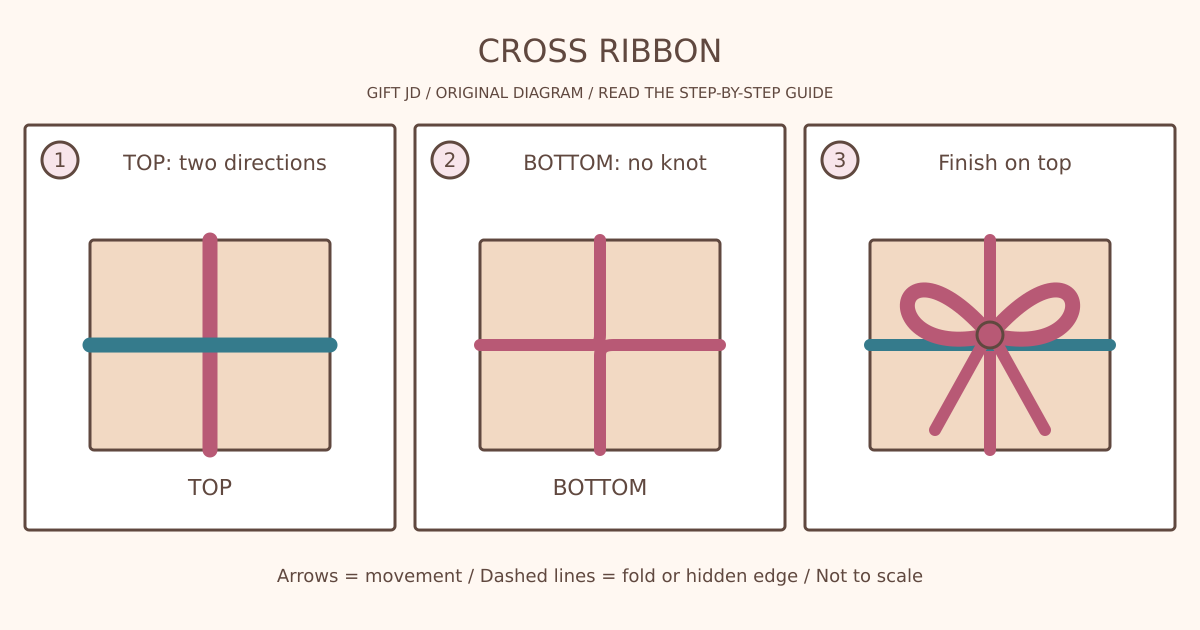The image size is (1200, 630).
Task: Click the step 2 number badge
Action: [450, 160]
